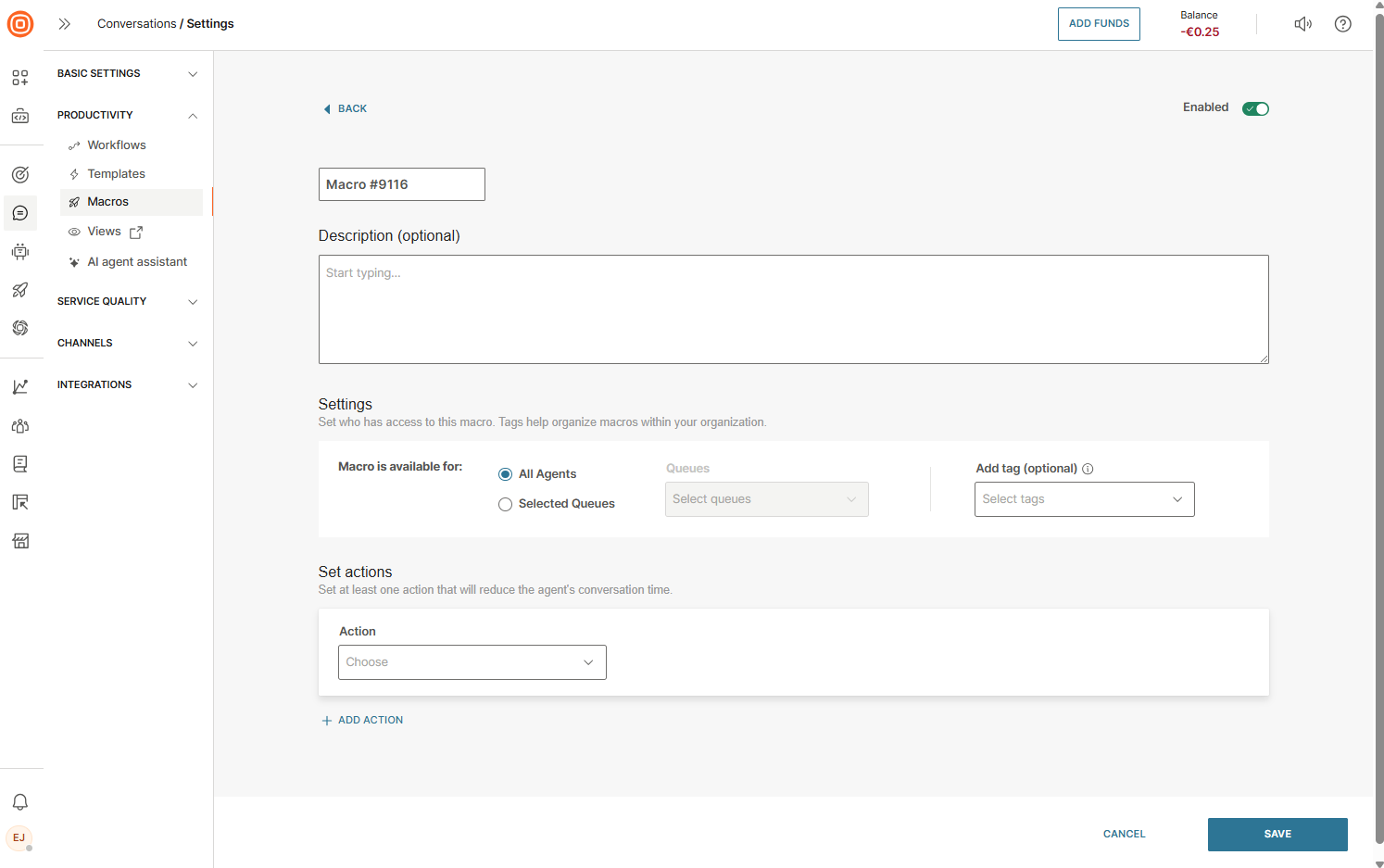Viewport: 1384px width, 868px height.
Task: Click the speaker sound icon in header
Action: click(1302, 24)
